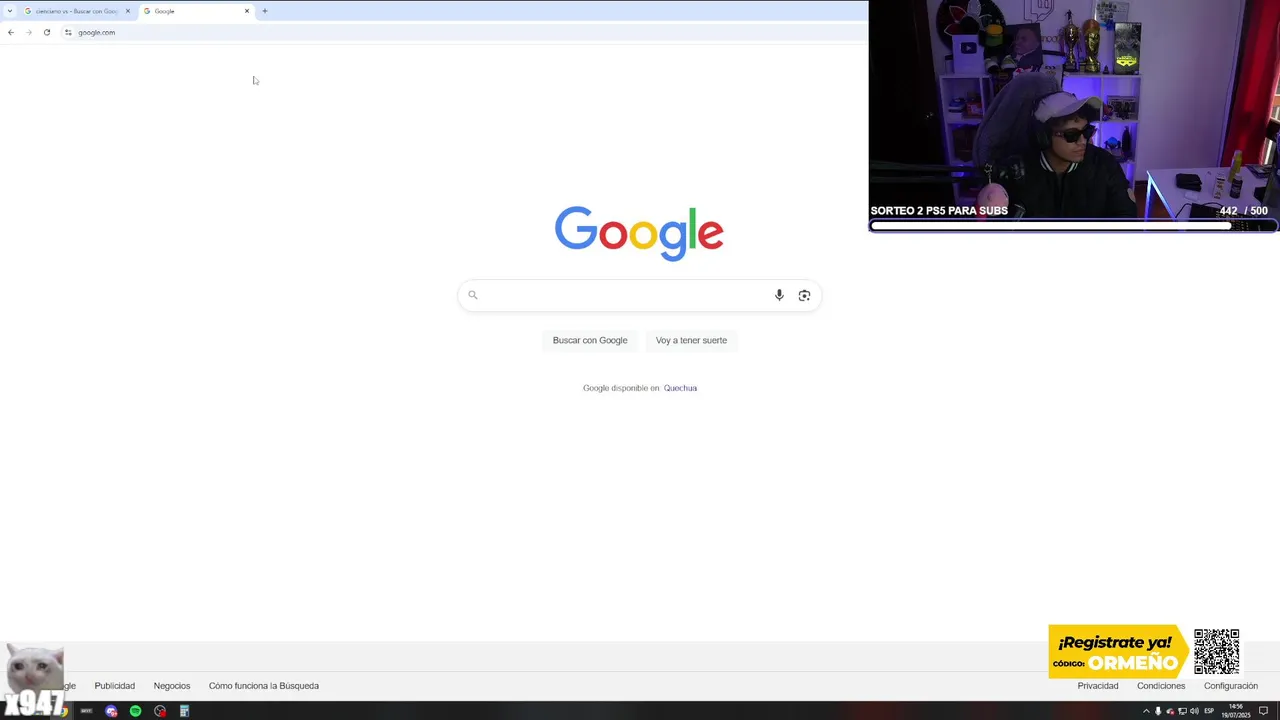Click the 'Buscar con Google' button

[x=590, y=340]
